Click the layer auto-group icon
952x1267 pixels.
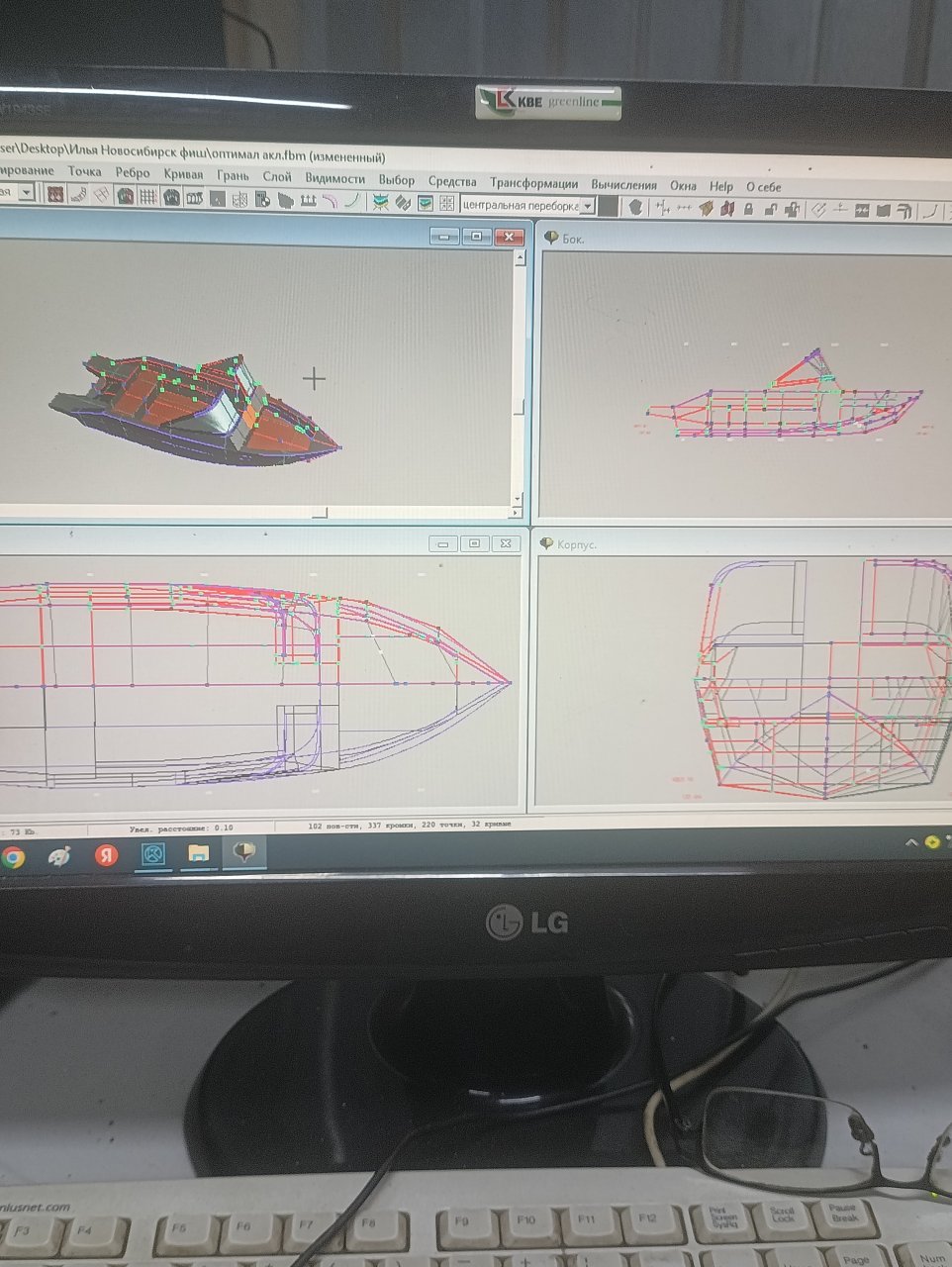click(403, 202)
